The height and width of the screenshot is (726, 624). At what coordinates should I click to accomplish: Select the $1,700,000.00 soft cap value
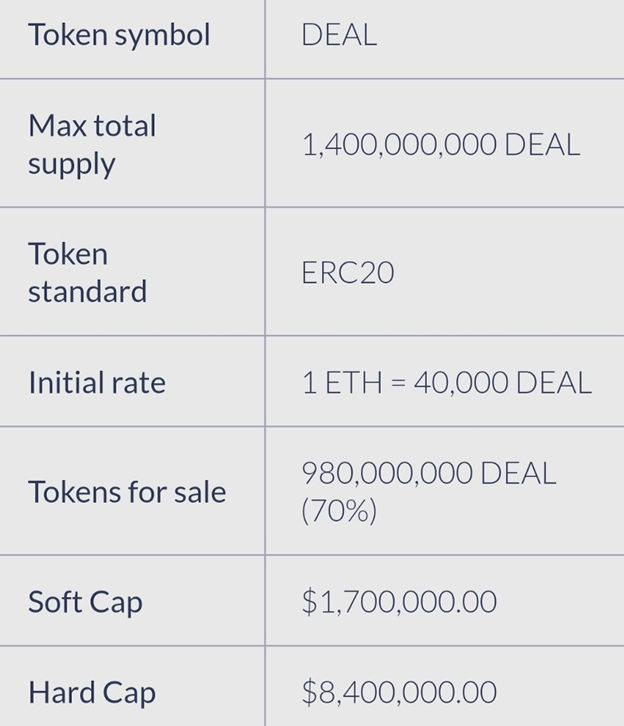click(x=399, y=602)
